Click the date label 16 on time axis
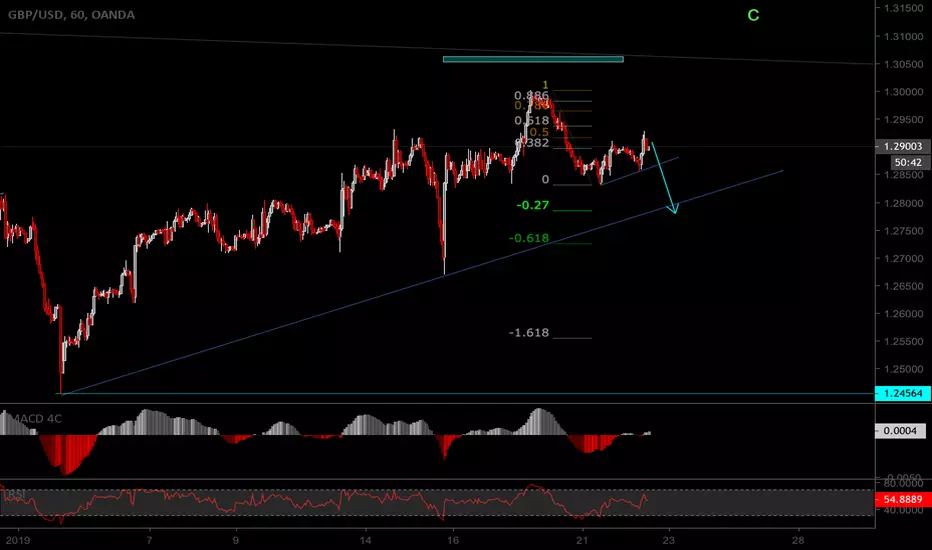This screenshot has height=550, width=932. click(x=453, y=540)
